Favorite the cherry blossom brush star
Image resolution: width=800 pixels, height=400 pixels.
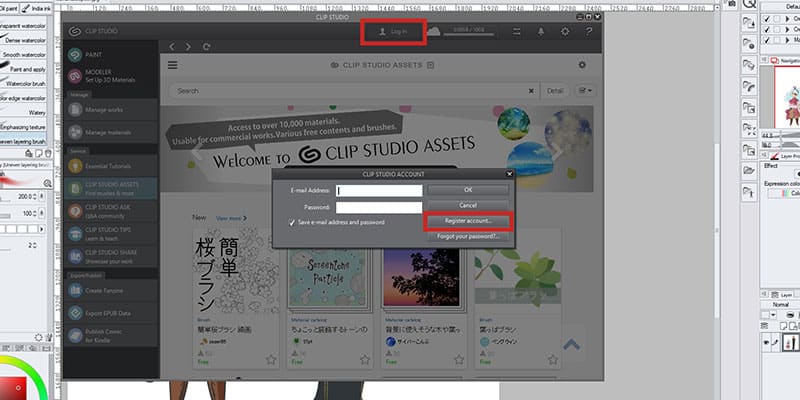[271, 360]
